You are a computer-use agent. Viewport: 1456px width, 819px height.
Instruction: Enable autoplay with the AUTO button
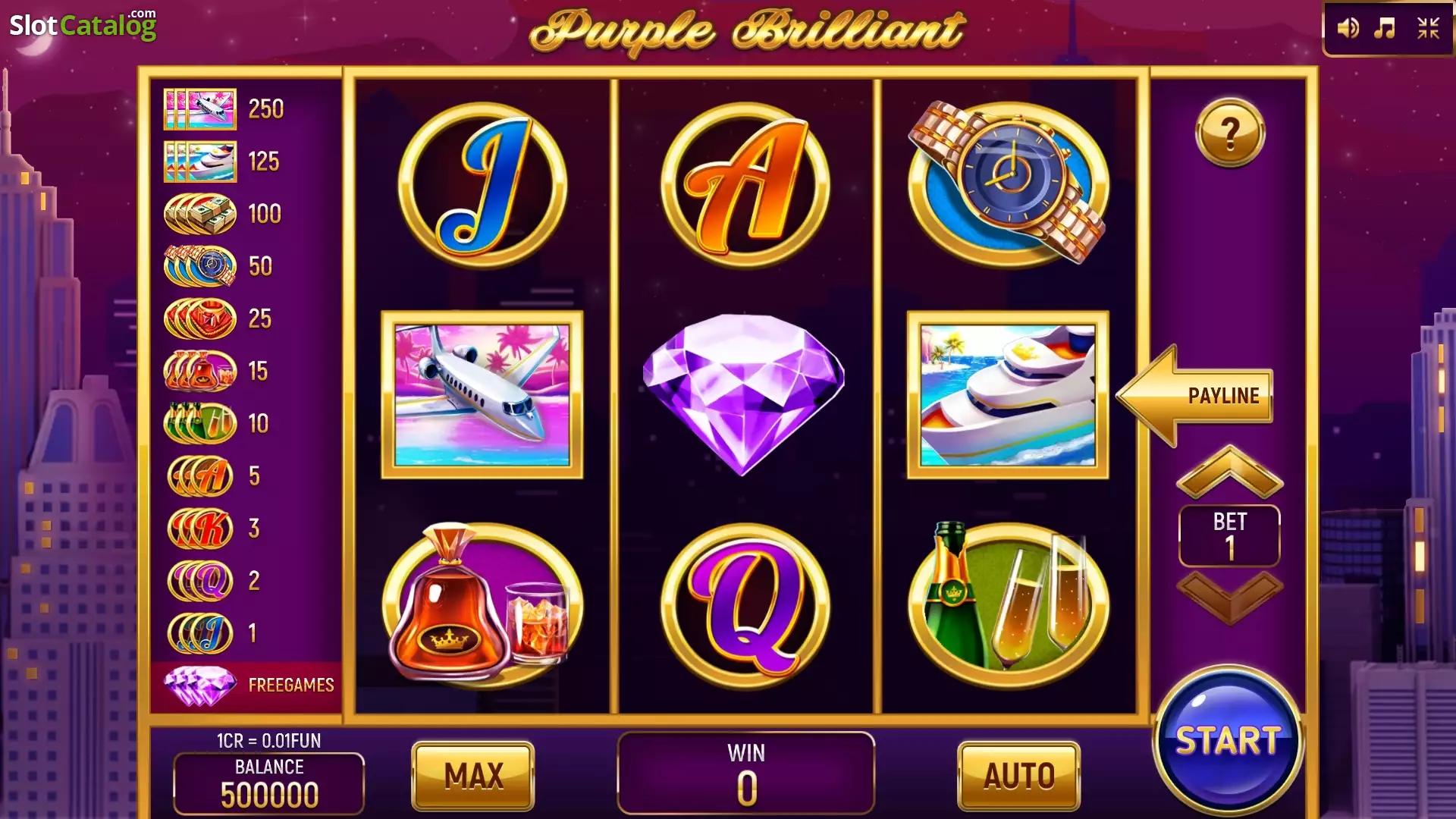tap(1019, 776)
